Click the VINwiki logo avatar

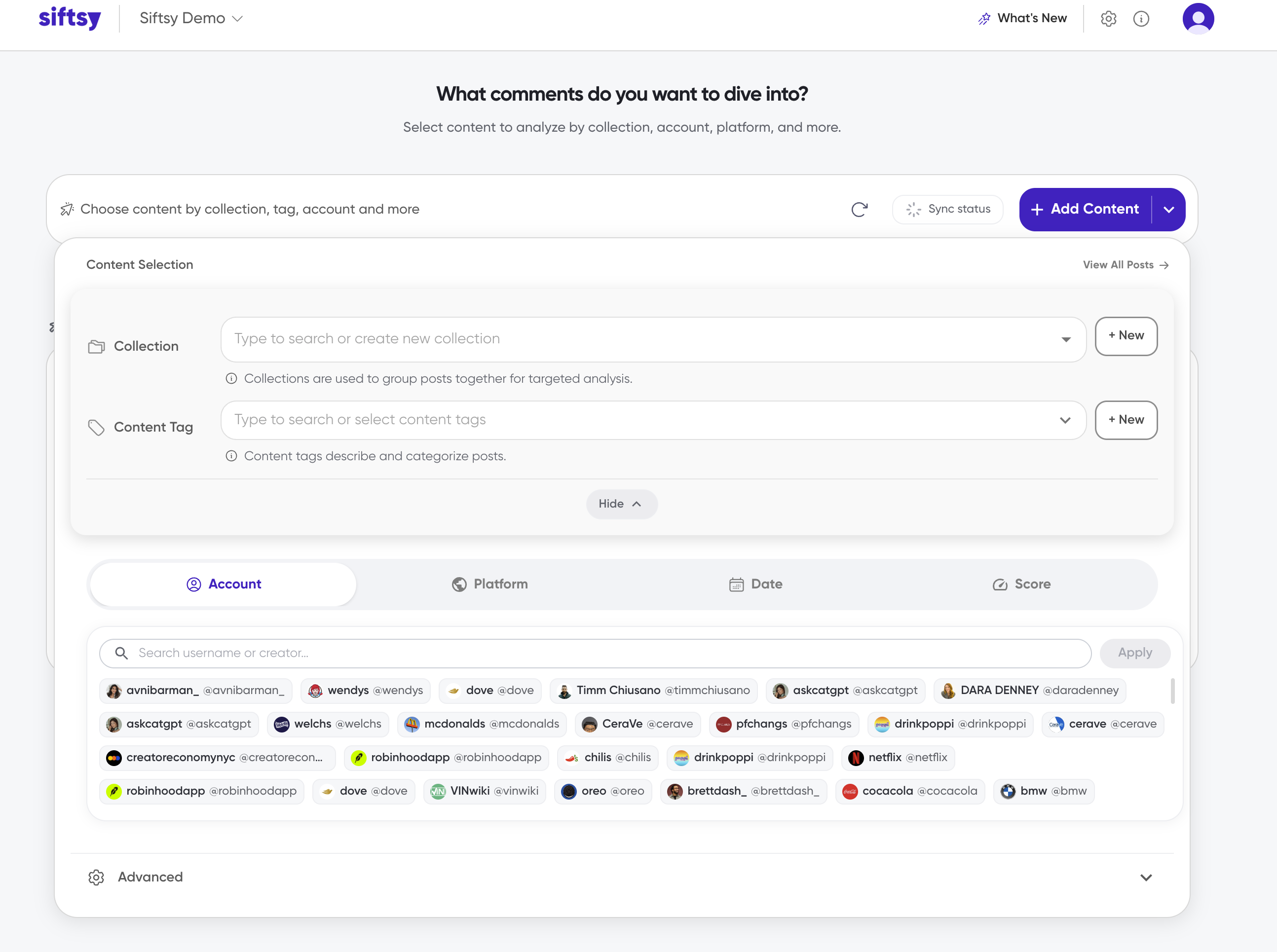[438, 792]
